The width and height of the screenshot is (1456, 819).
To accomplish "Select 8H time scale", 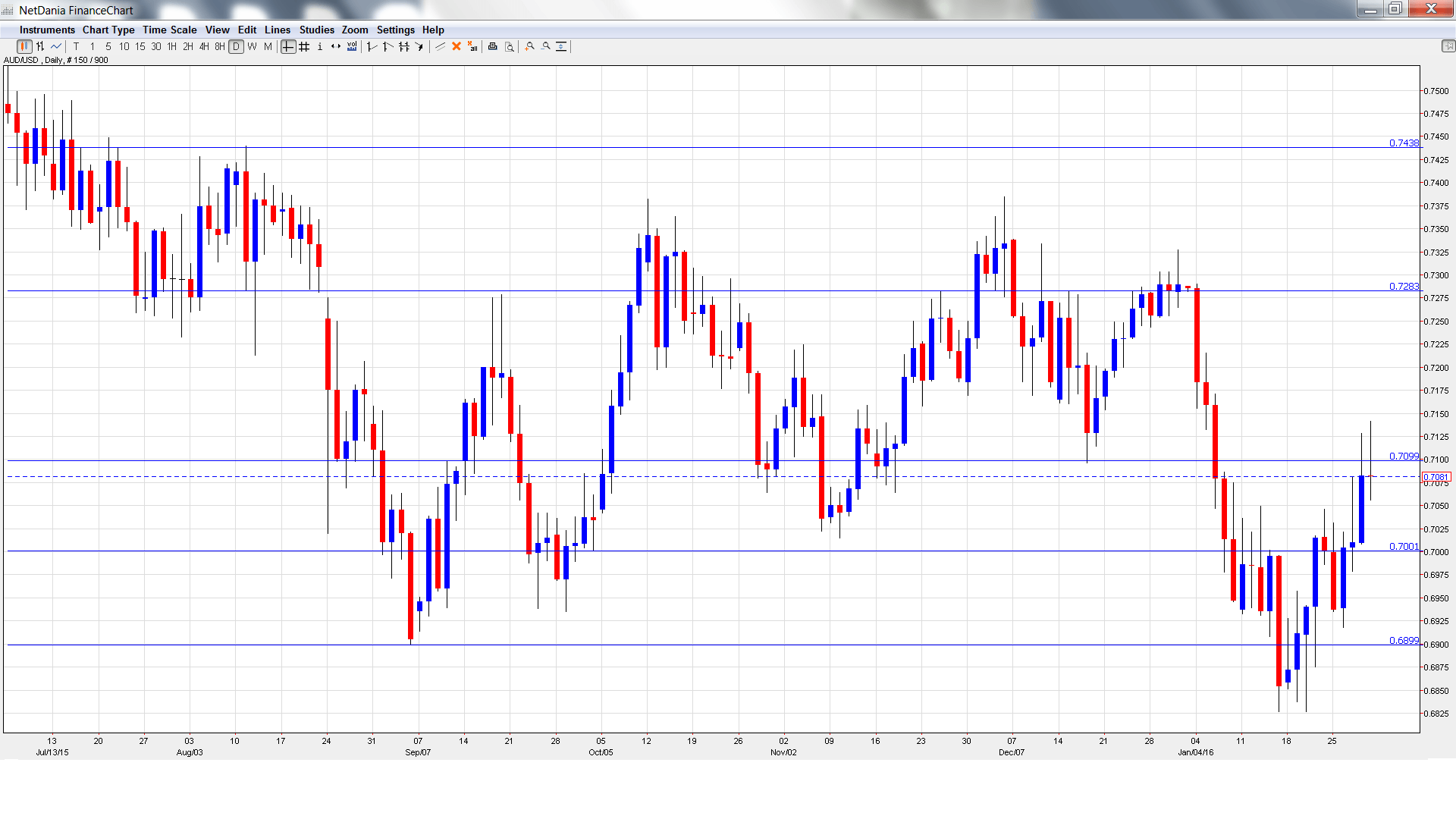I will point(220,47).
